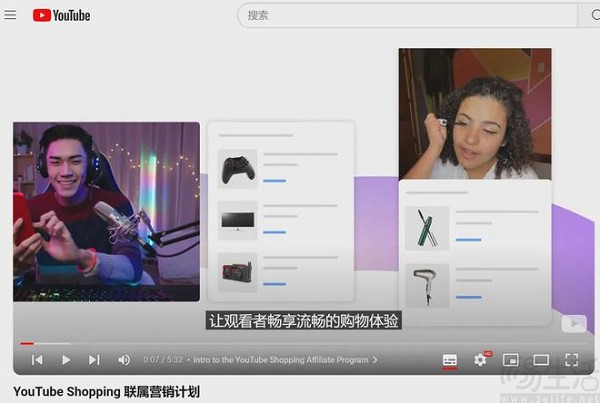Click the 0:07 / 5:32 time display
The width and height of the screenshot is (600, 403).
[x=163, y=360]
